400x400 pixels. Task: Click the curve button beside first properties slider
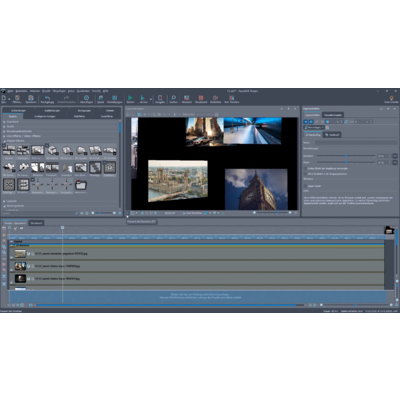click(x=395, y=156)
